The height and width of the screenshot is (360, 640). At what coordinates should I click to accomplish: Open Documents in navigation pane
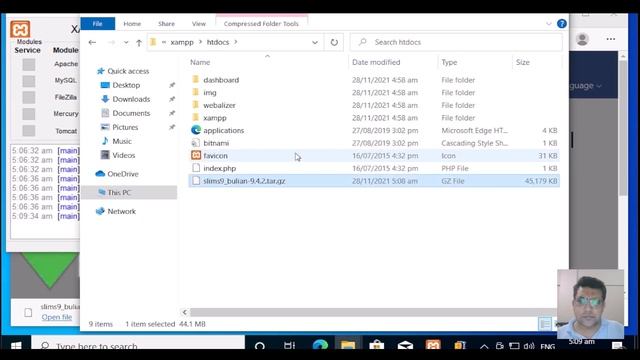[131, 113]
